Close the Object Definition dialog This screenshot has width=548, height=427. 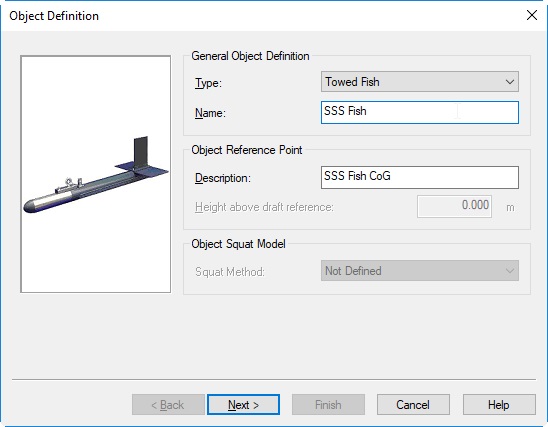pyautogui.click(x=532, y=15)
